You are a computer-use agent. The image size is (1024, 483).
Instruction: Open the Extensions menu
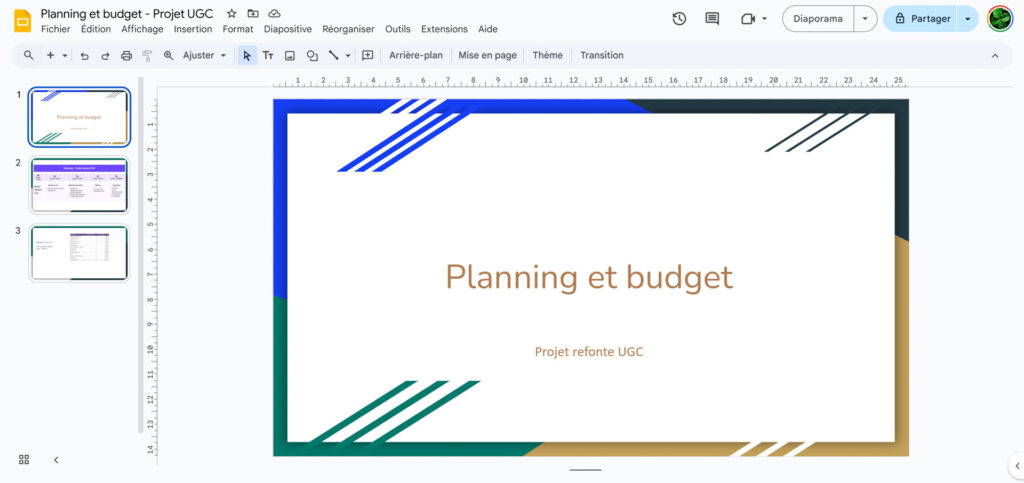point(444,29)
